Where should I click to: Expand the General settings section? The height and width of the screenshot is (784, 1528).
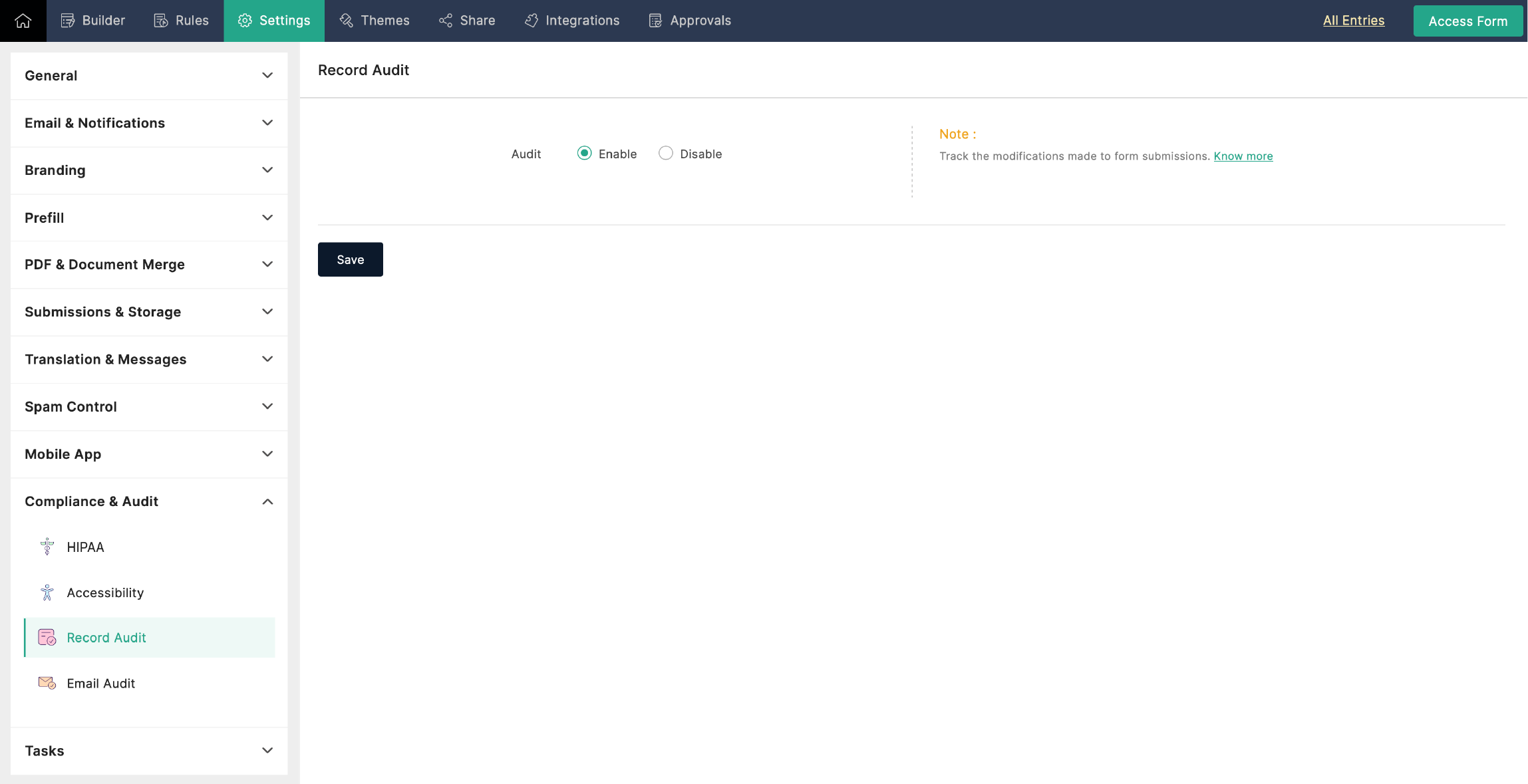tap(267, 76)
